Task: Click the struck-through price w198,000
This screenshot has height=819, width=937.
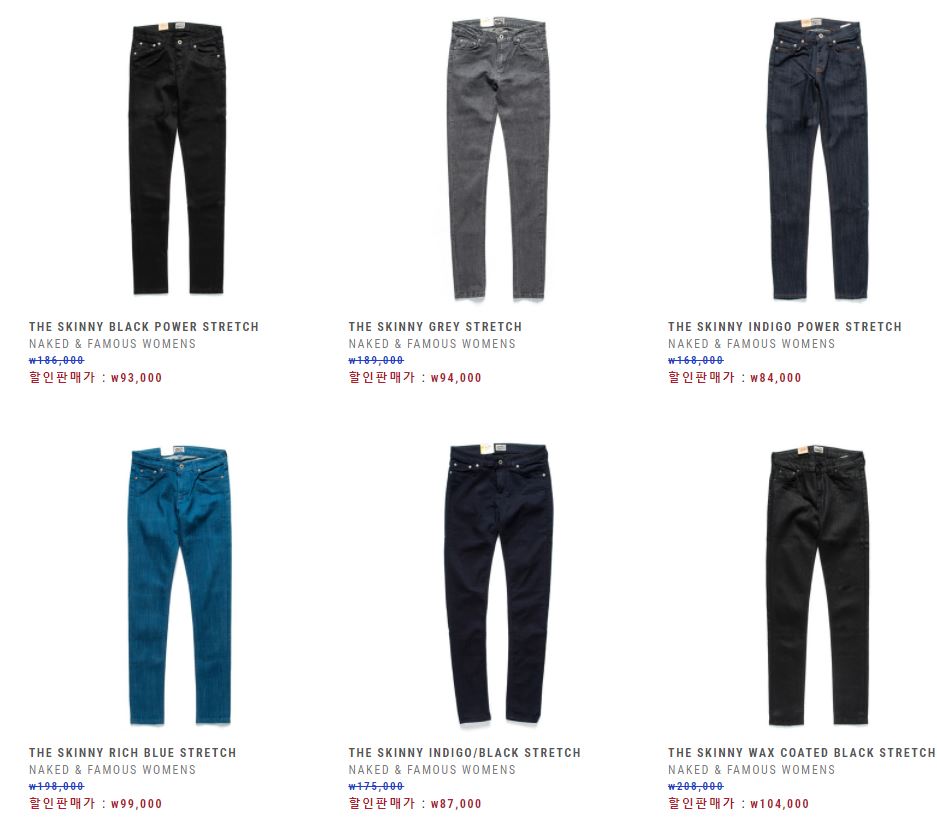Action: tap(56, 786)
